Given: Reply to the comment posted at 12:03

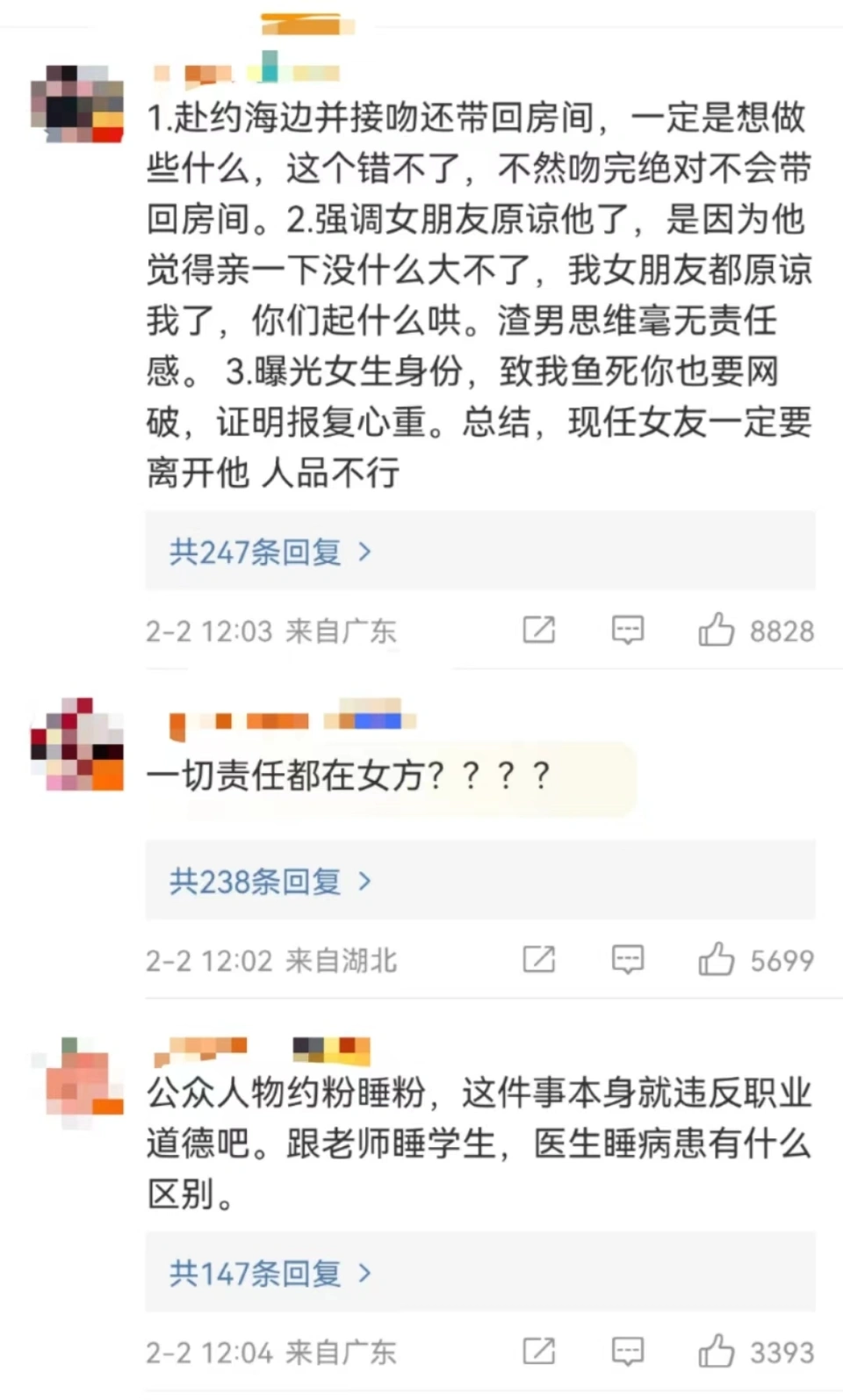Looking at the screenshot, I should 628,630.
